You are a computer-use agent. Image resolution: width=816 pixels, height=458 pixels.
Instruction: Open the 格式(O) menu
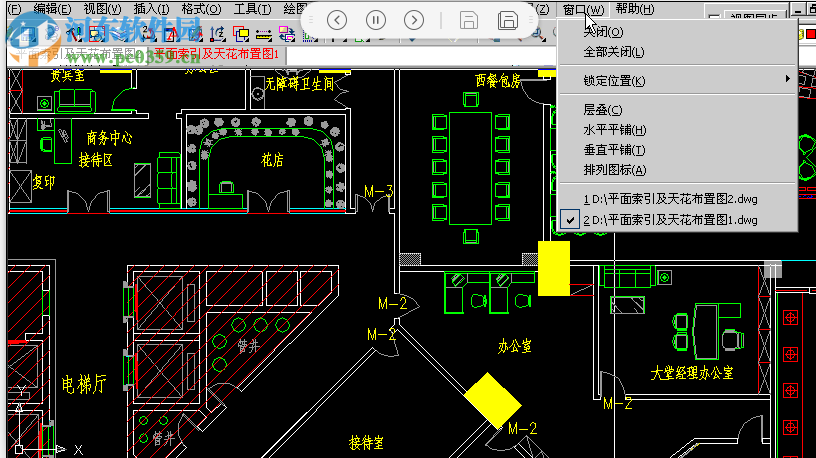point(201,9)
